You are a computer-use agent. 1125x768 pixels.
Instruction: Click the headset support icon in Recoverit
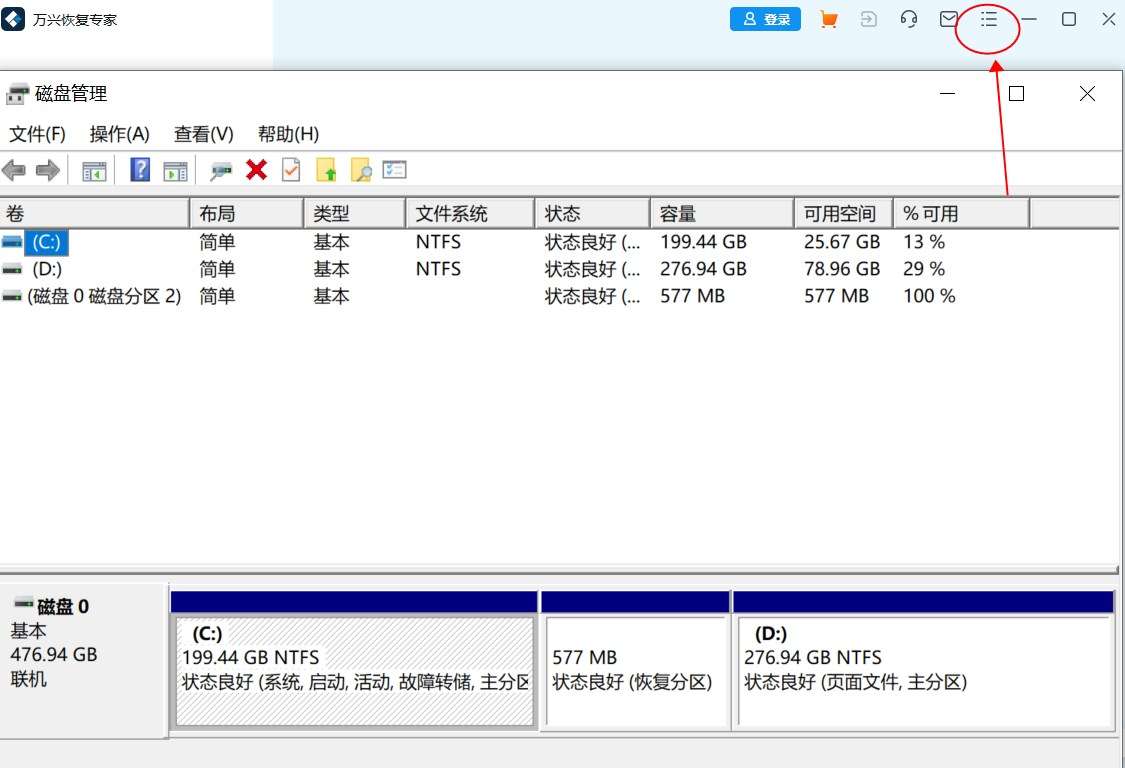(x=908, y=19)
